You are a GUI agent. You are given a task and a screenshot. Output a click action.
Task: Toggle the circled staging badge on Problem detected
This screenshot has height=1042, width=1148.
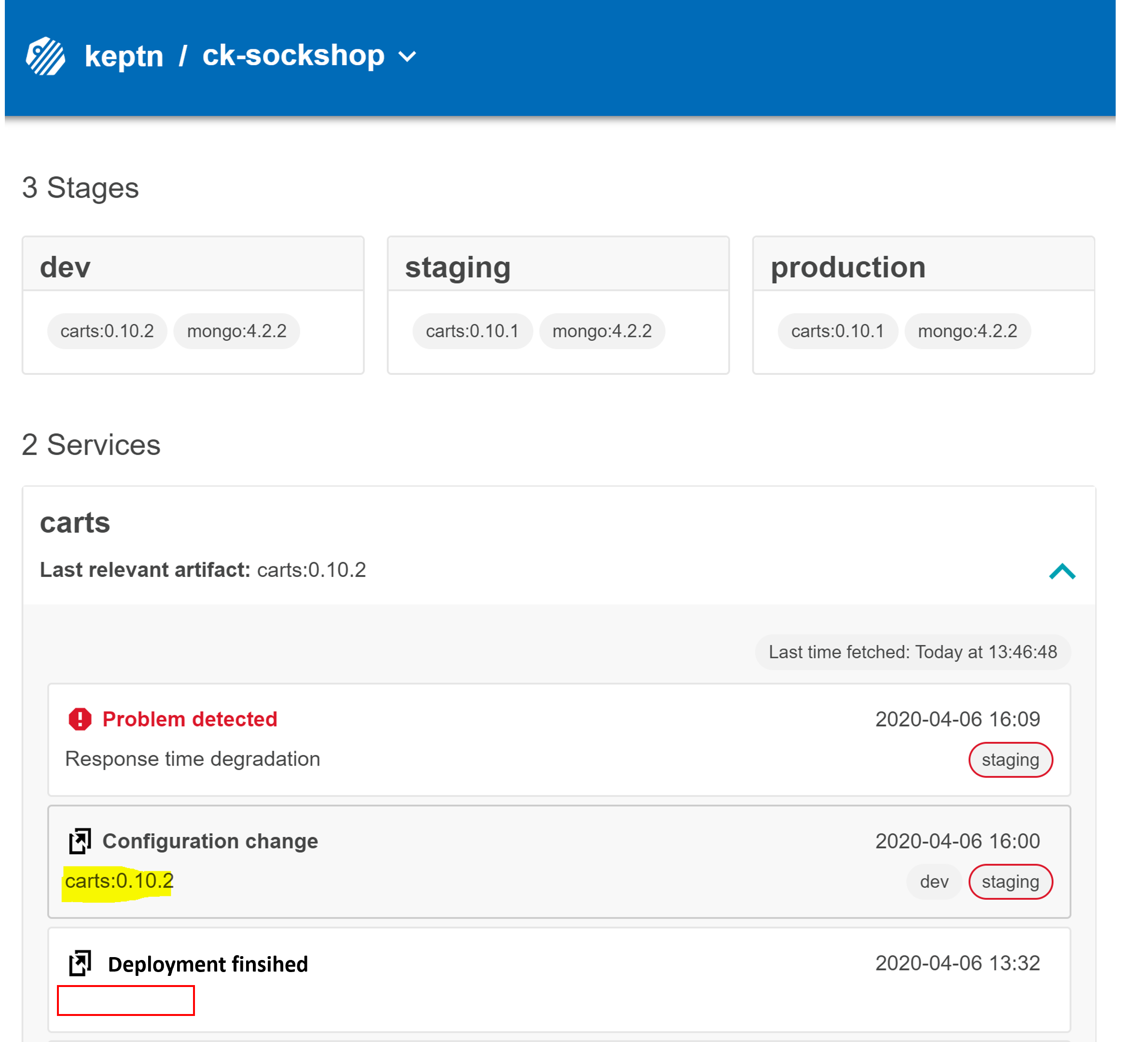1010,759
